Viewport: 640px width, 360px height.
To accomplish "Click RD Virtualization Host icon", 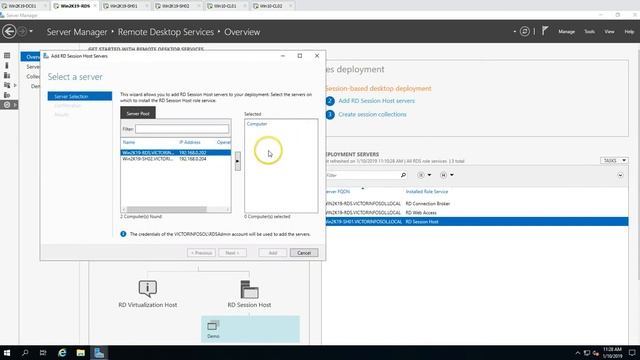I will 147,288.
